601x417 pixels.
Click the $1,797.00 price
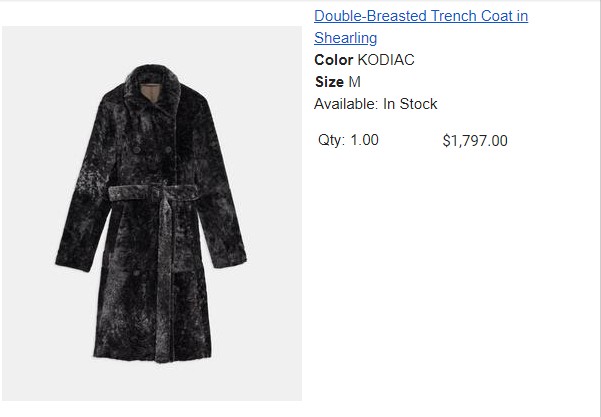tap(474, 141)
